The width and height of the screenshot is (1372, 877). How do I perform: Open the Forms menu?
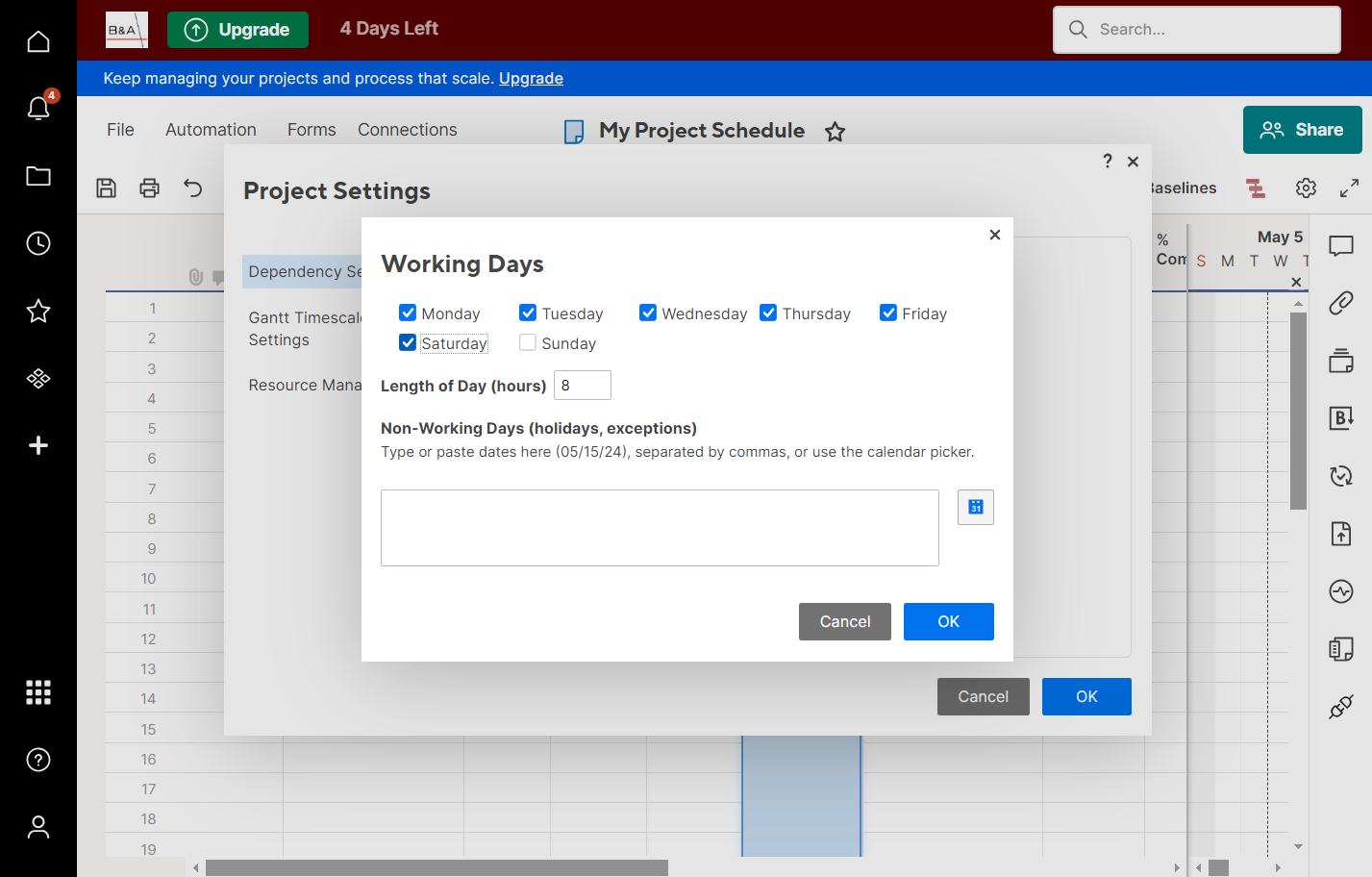tap(312, 130)
